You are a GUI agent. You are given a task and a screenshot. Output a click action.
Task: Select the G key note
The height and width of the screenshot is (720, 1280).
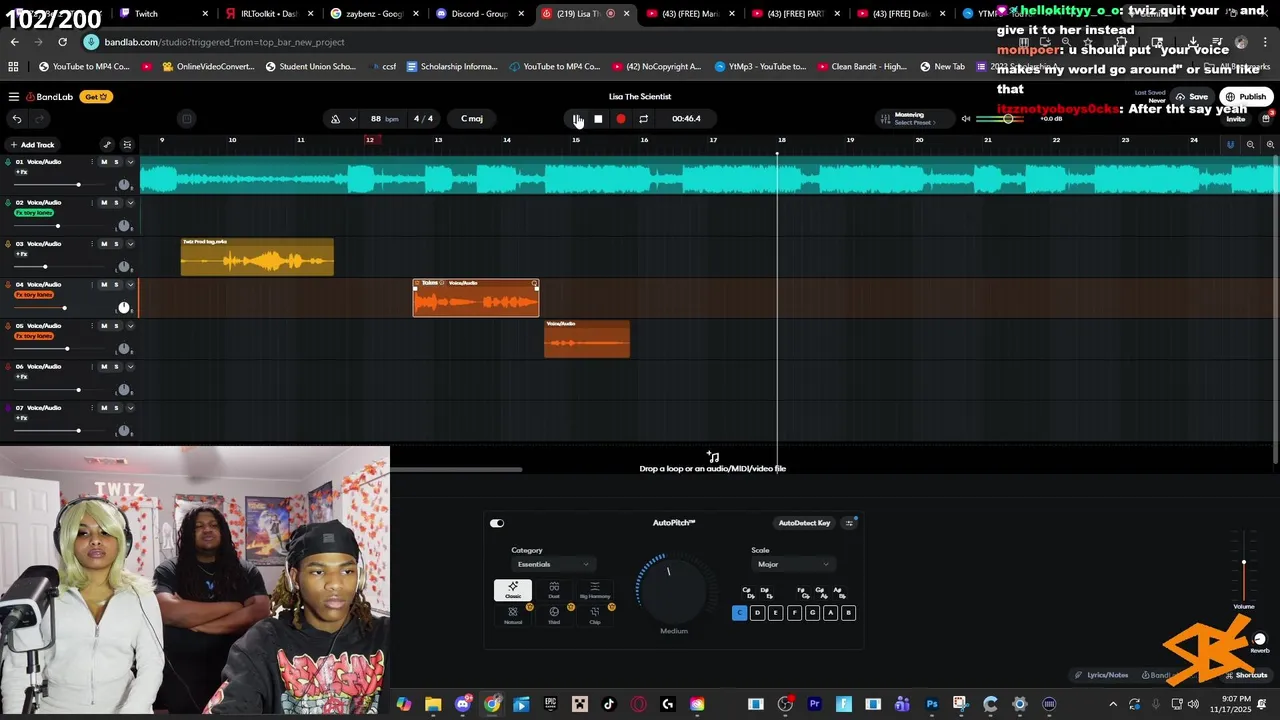coord(812,613)
